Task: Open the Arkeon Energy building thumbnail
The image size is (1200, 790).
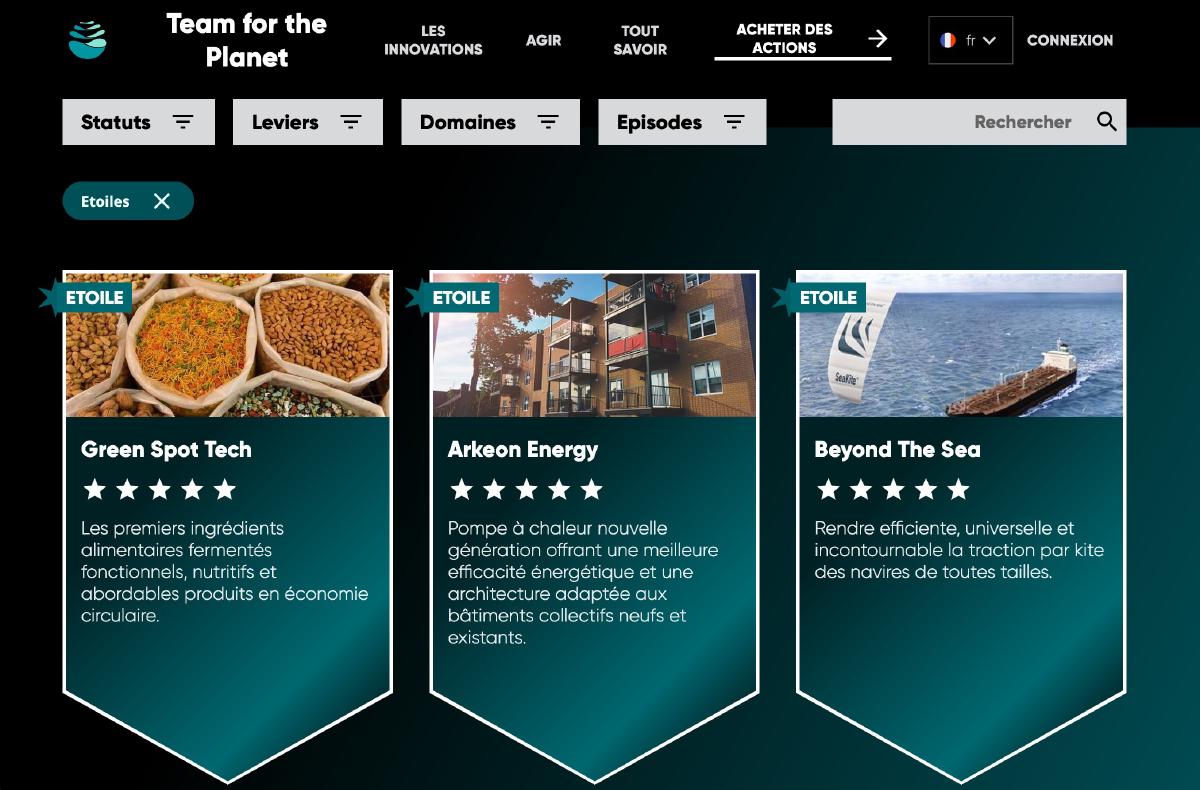Action: point(595,345)
